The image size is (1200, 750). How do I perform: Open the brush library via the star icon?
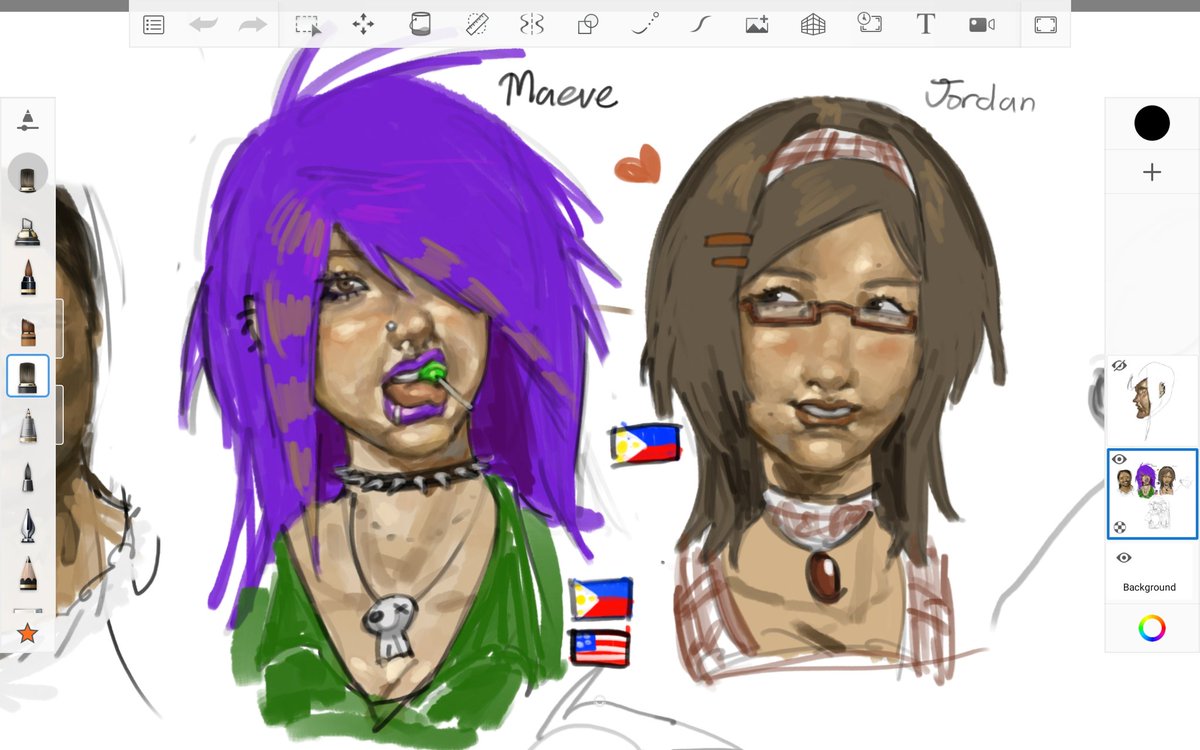point(27,632)
